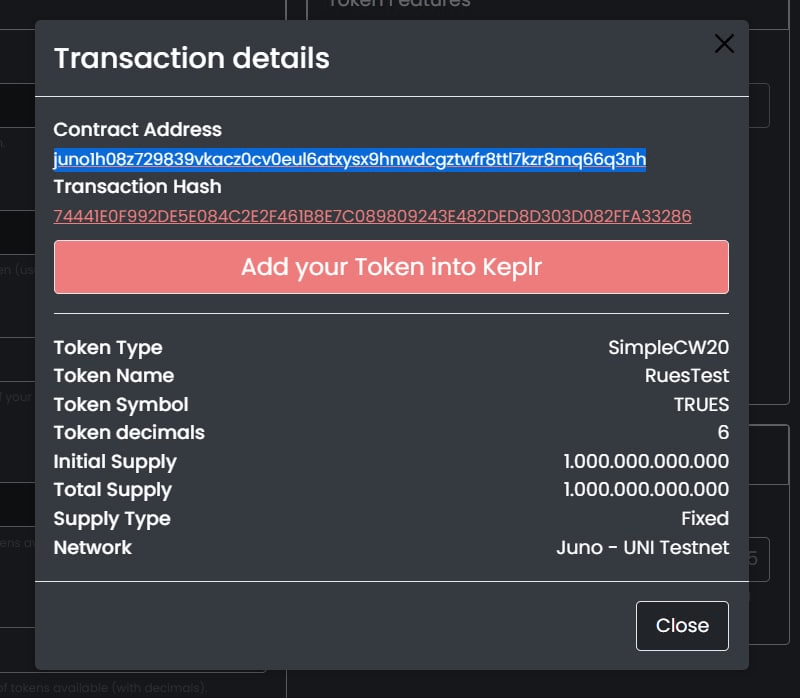Screen dimensions: 800x698
Task: Select the Fixed supply type value
Action: [705, 518]
